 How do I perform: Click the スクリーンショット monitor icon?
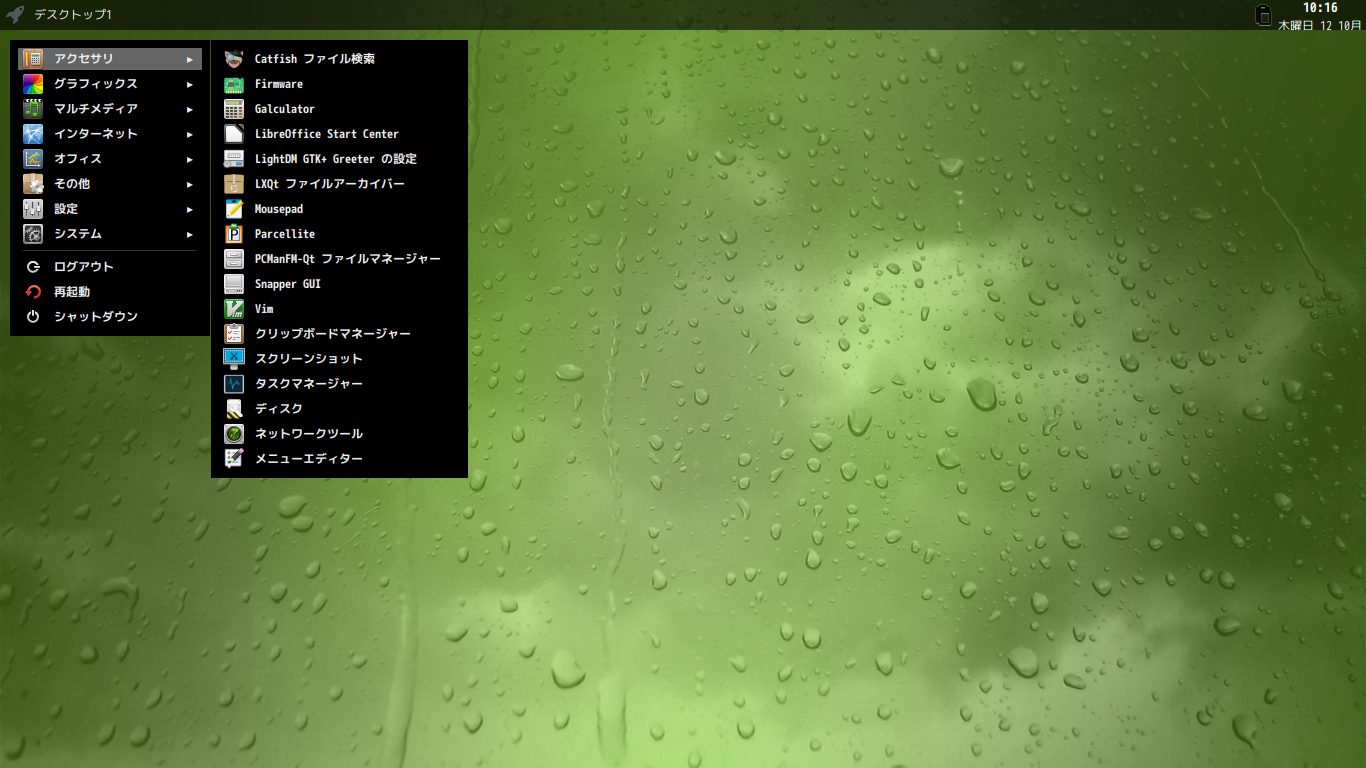[x=234, y=359]
